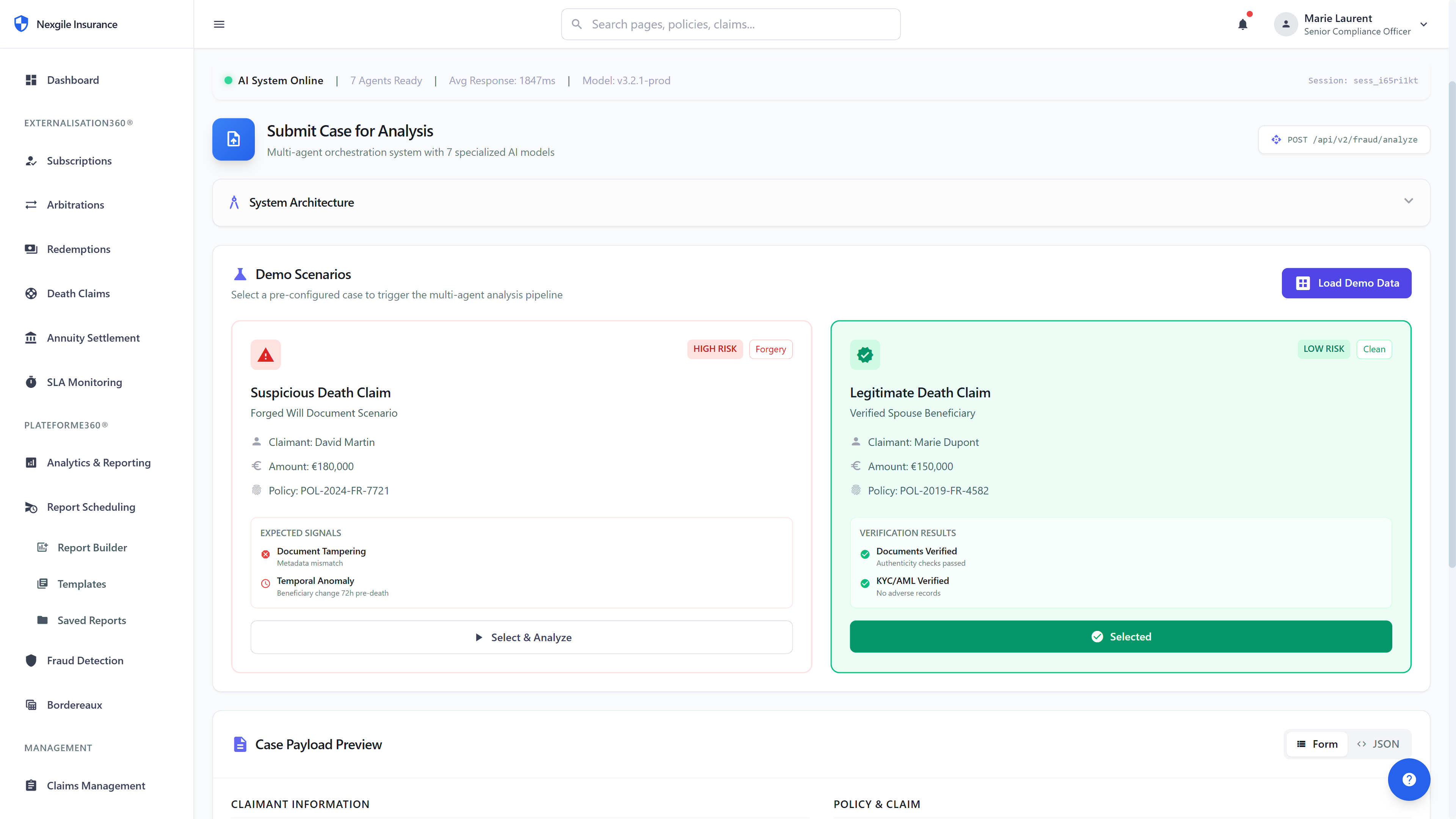Image resolution: width=1456 pixels, height=819 pixels.
Task: Click the Load Demo Data button
Action: [x=1346, y=282]
